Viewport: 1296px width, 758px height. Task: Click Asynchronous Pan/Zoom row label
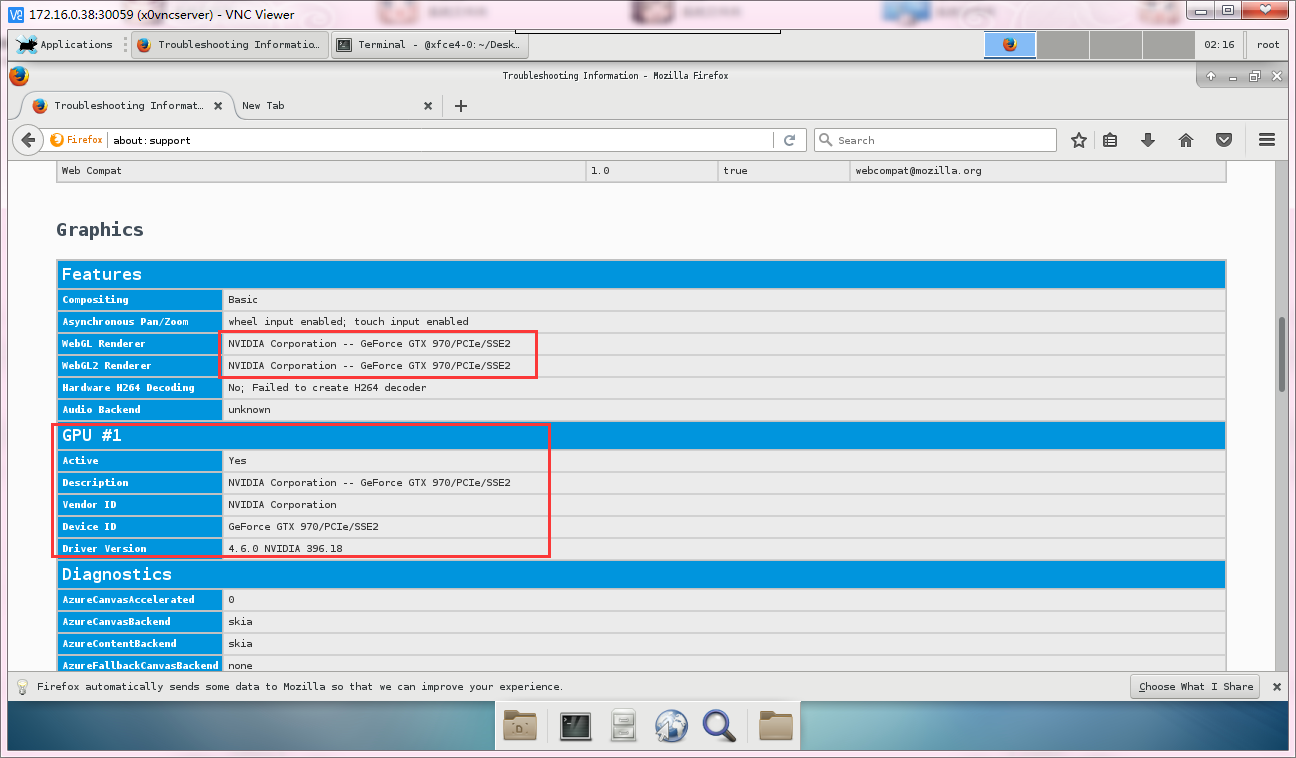pos(139,322)
